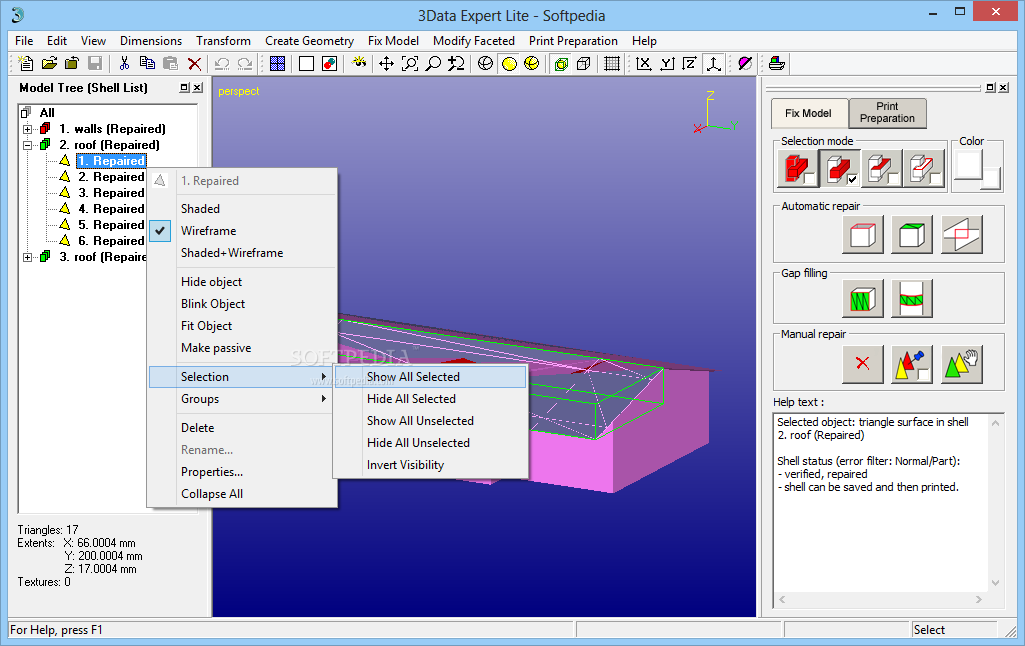Click the small secondary color swatch

[991, 179]
